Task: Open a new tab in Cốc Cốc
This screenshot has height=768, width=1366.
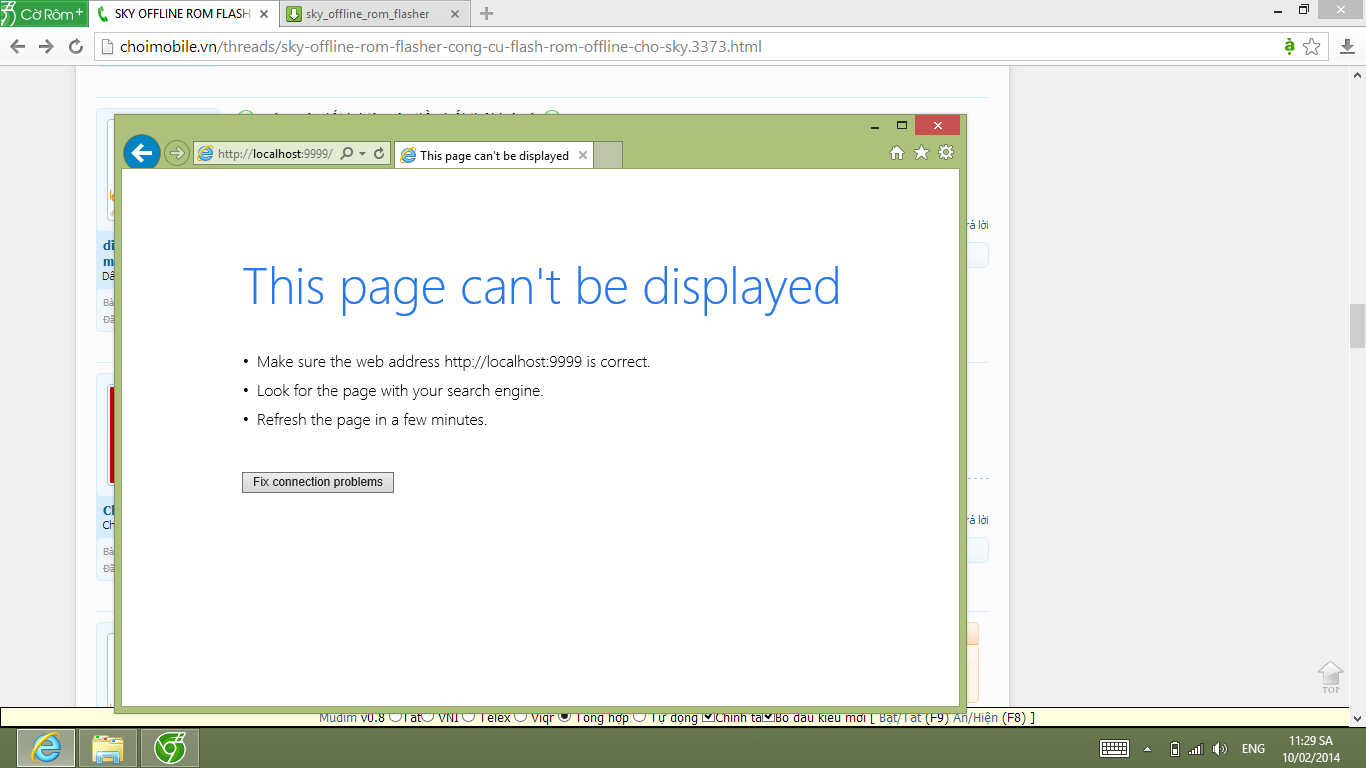Action: 487,14
